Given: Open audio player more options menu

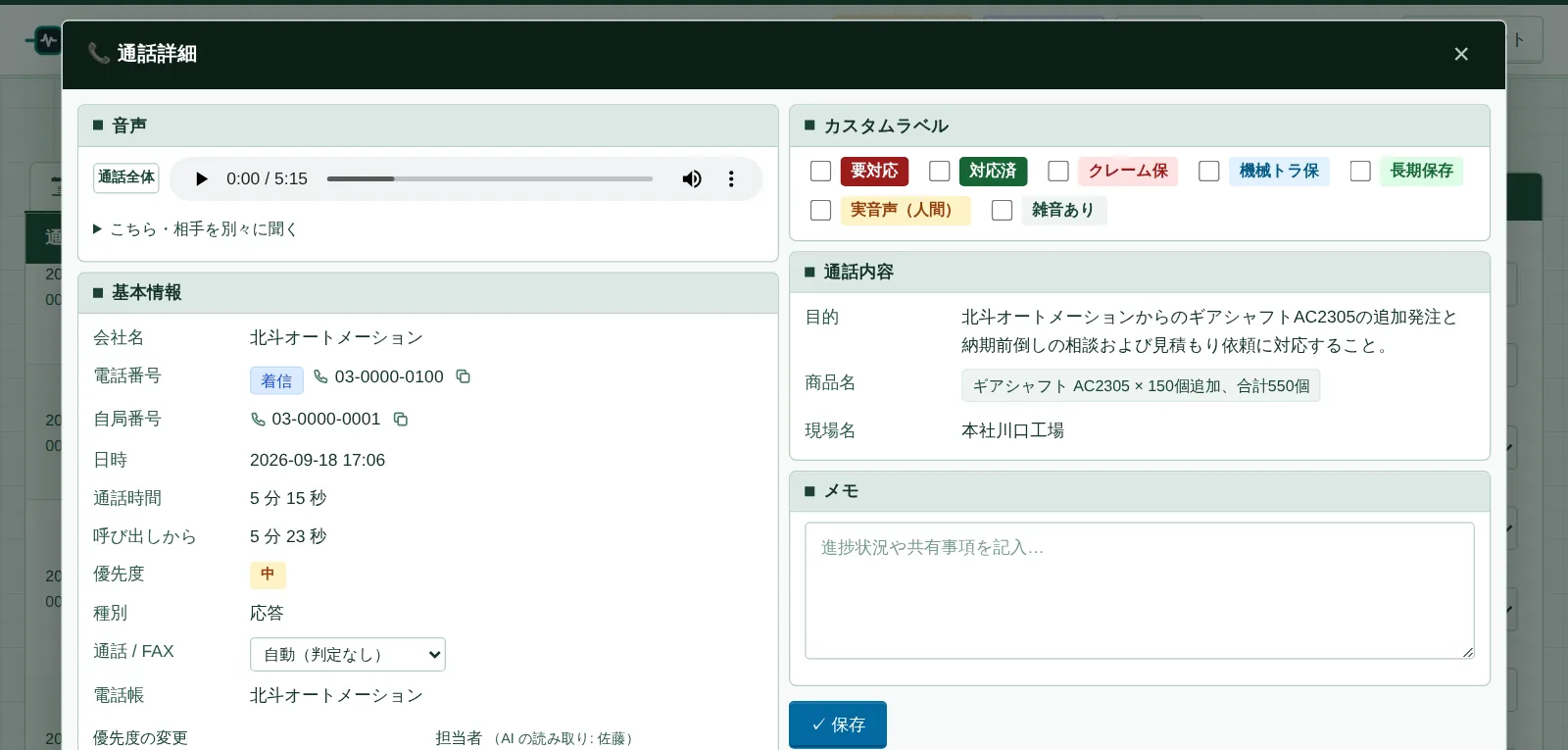Looking at the screenshot, I should [x=731, y=178].
